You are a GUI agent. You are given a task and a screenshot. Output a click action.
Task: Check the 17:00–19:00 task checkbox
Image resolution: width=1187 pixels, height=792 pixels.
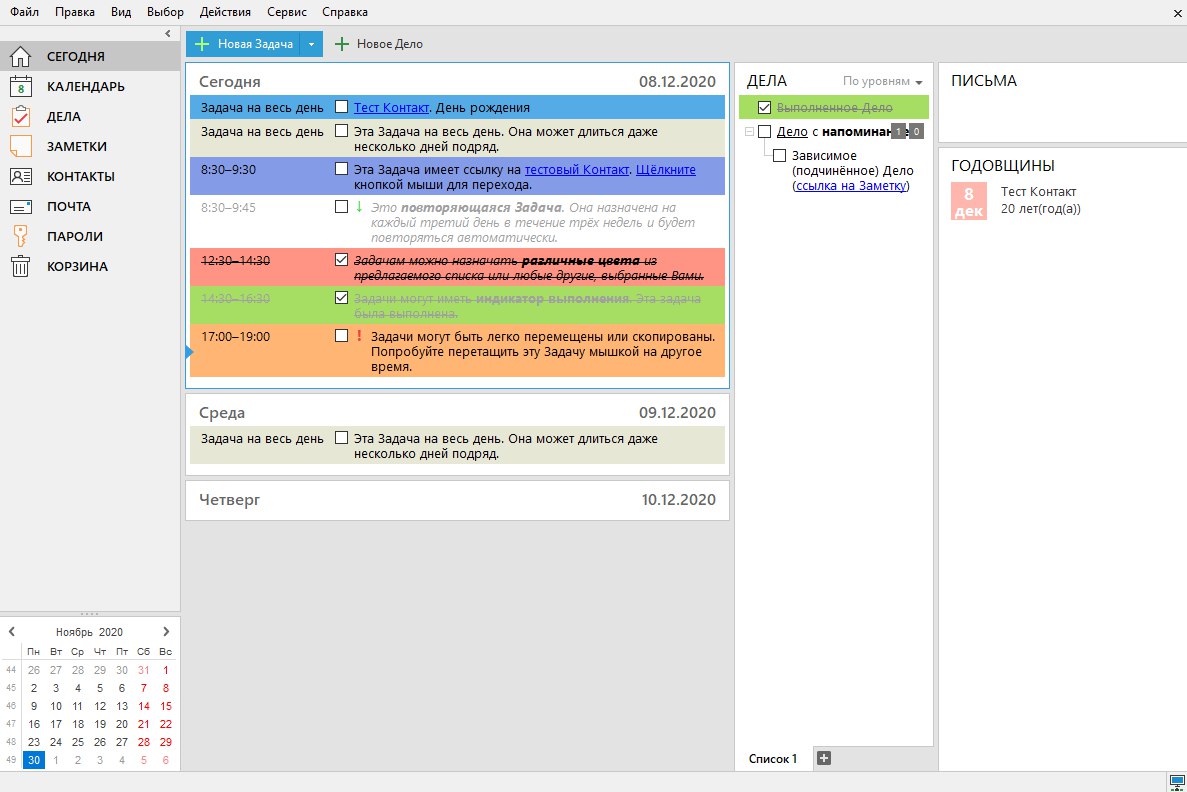coord(341,335)
